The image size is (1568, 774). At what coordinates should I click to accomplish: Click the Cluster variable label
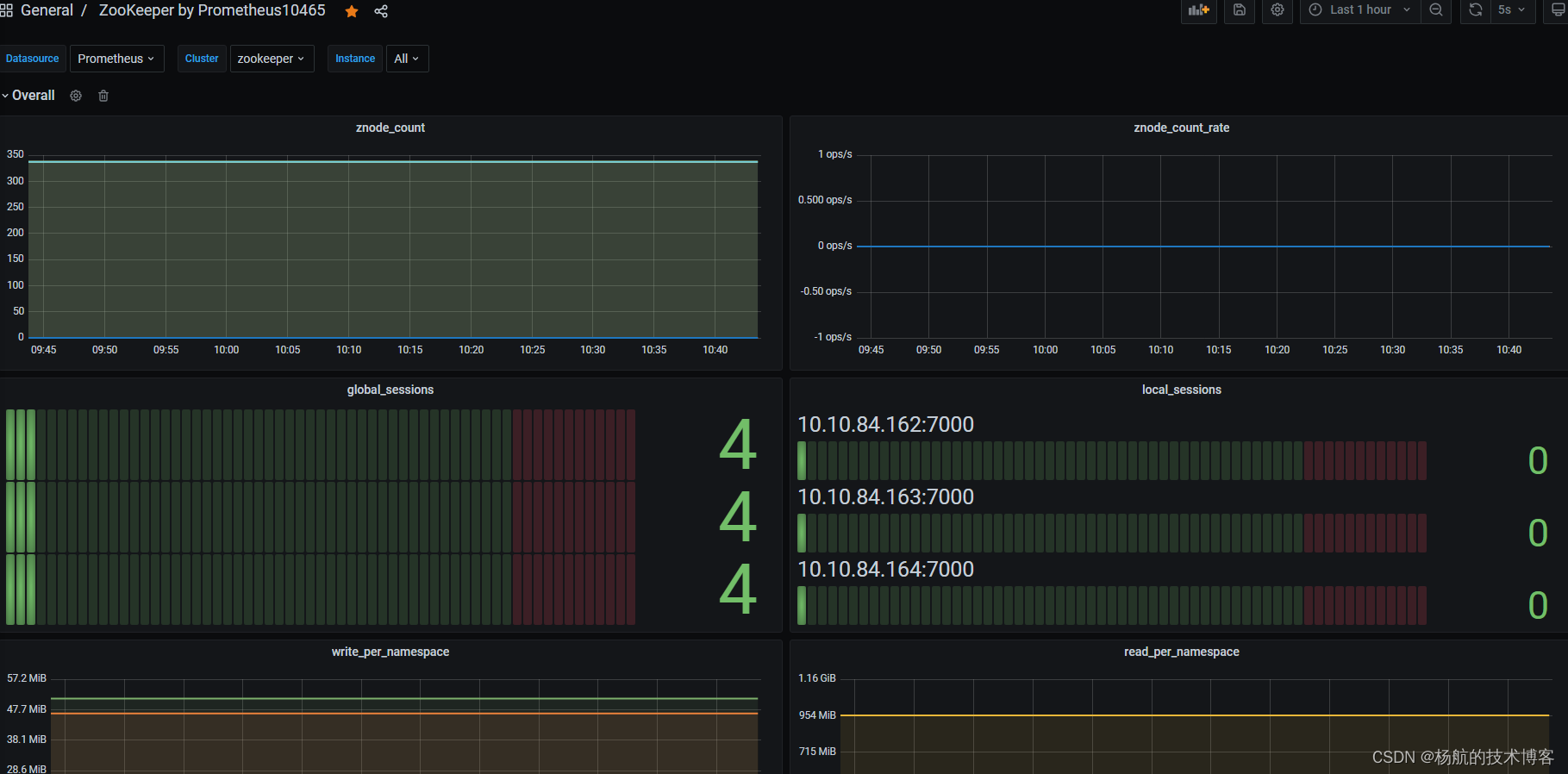202,59
